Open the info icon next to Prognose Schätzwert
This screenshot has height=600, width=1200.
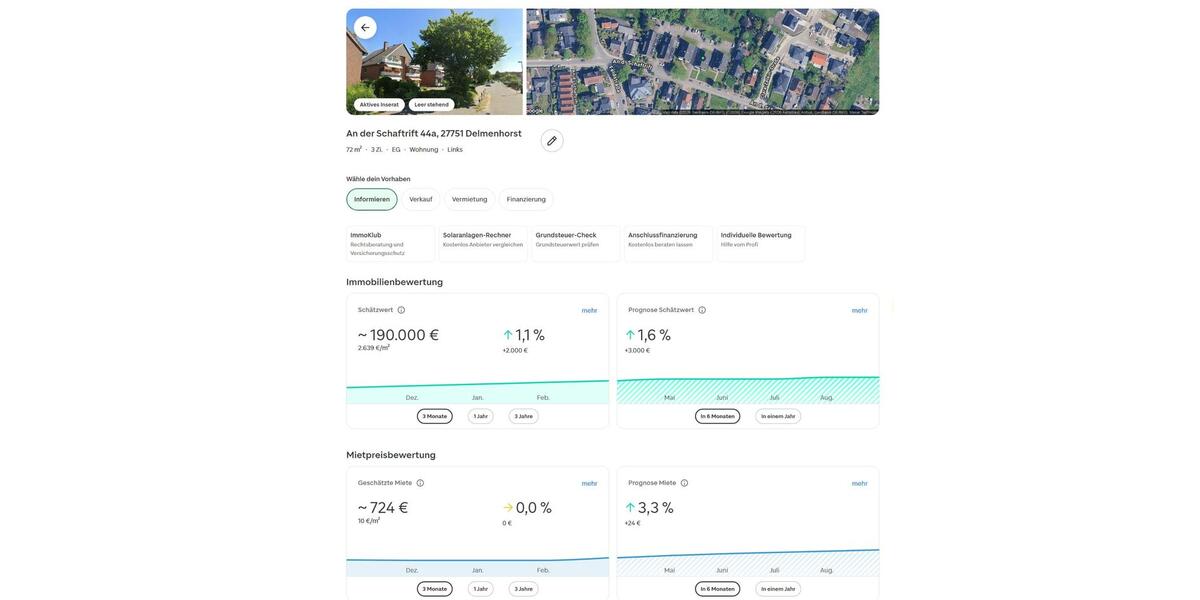[702, 310]
